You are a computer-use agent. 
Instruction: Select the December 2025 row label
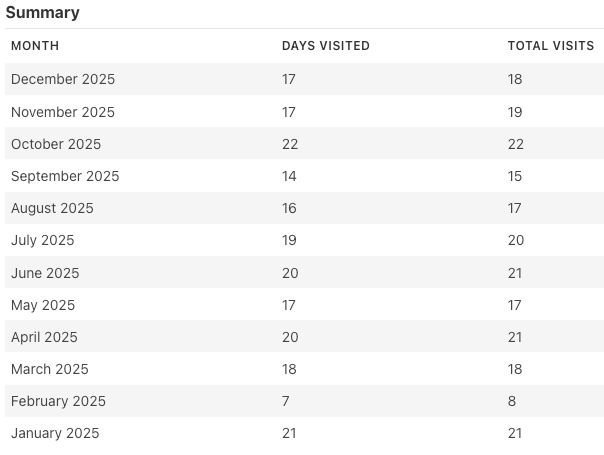(63, 80)
